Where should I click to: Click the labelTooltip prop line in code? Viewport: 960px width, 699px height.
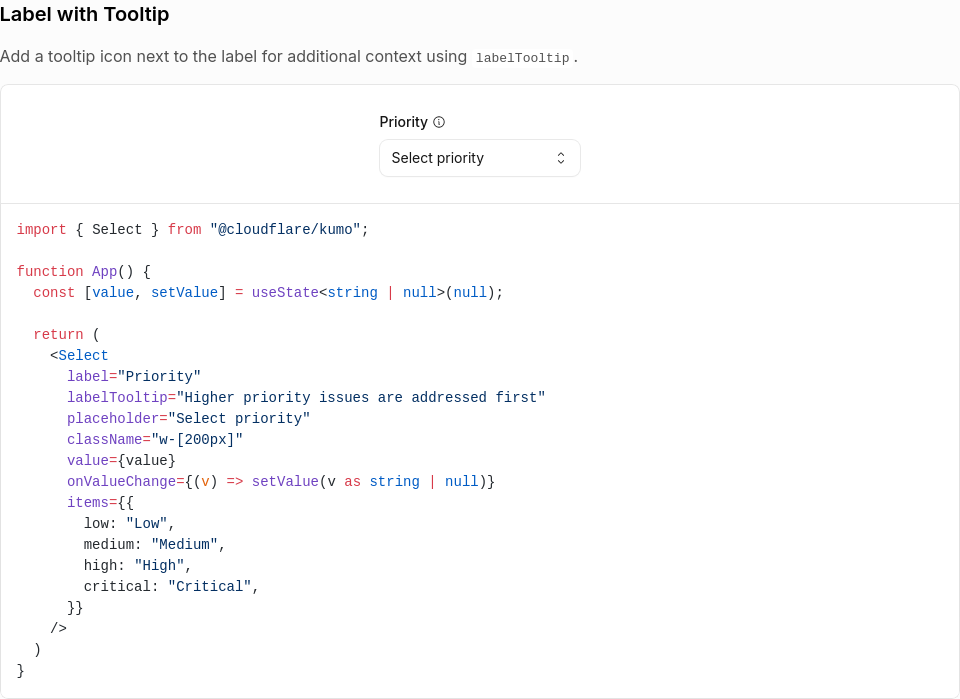point(306,397)
